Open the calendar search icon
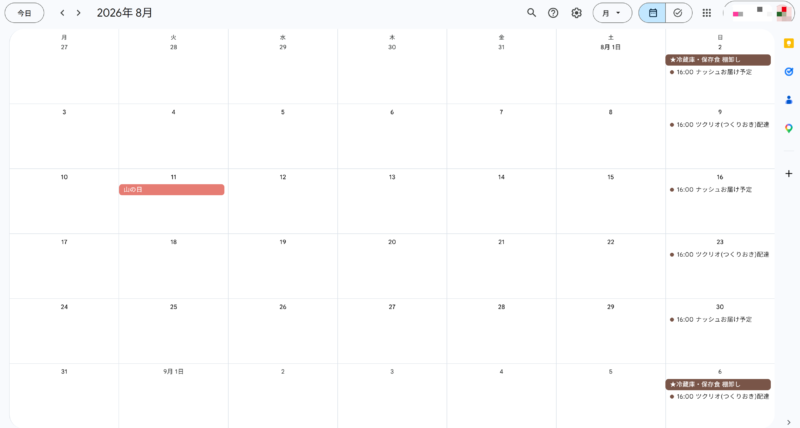The height and width of the screenshot is (428, 800). tap(532, 13)
